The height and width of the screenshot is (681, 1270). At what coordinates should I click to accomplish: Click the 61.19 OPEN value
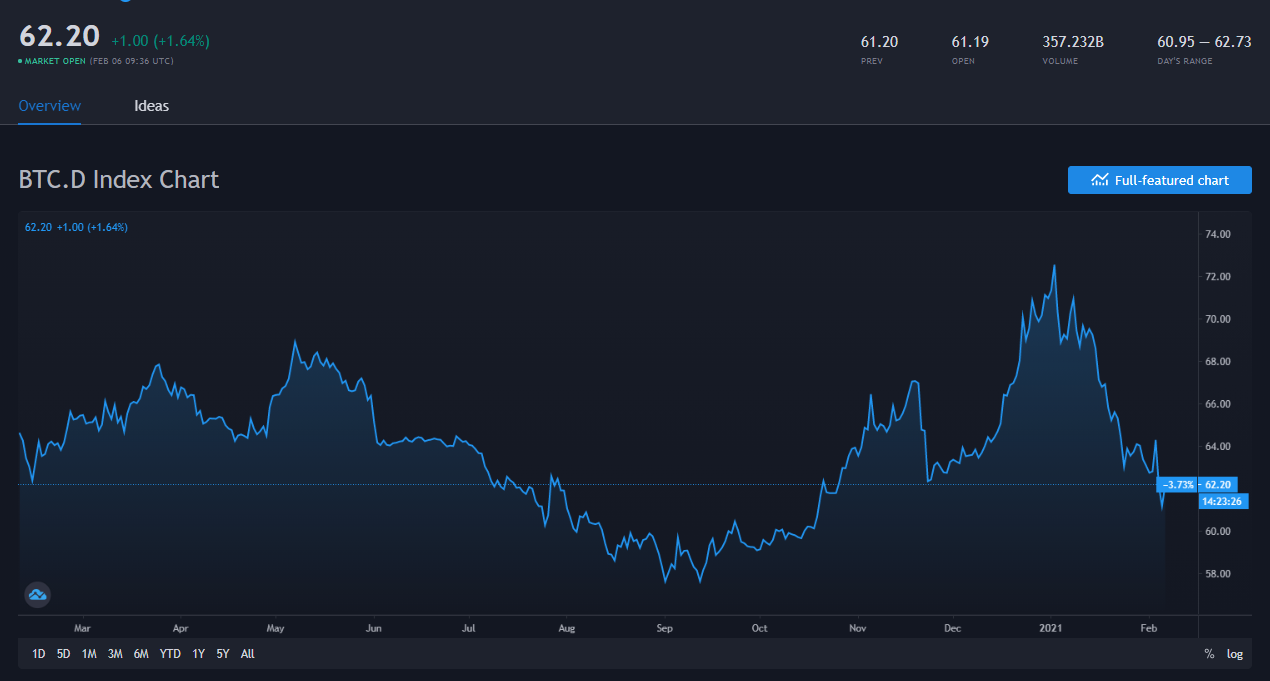coord(970,41)
